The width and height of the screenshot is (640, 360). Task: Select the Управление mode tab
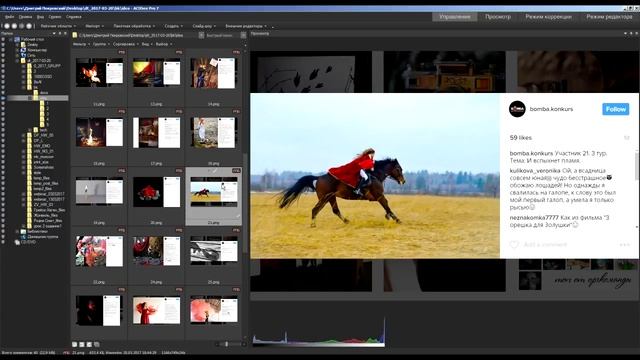(x=455, y=17)
